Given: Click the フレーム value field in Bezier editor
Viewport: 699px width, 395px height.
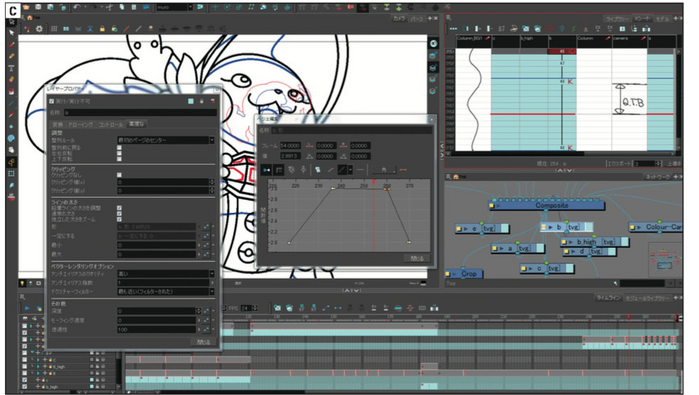Looking at the screenshot, I should 290,145.
